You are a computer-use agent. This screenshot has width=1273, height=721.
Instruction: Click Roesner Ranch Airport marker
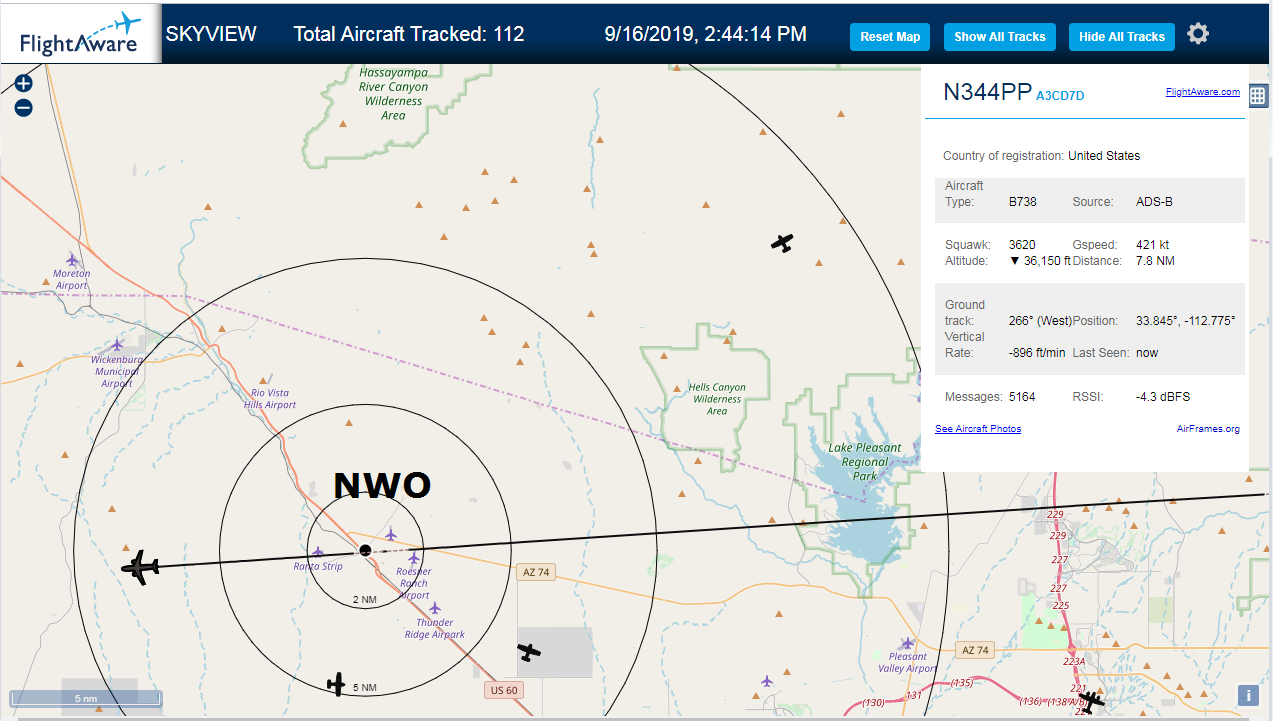(414, 557)
